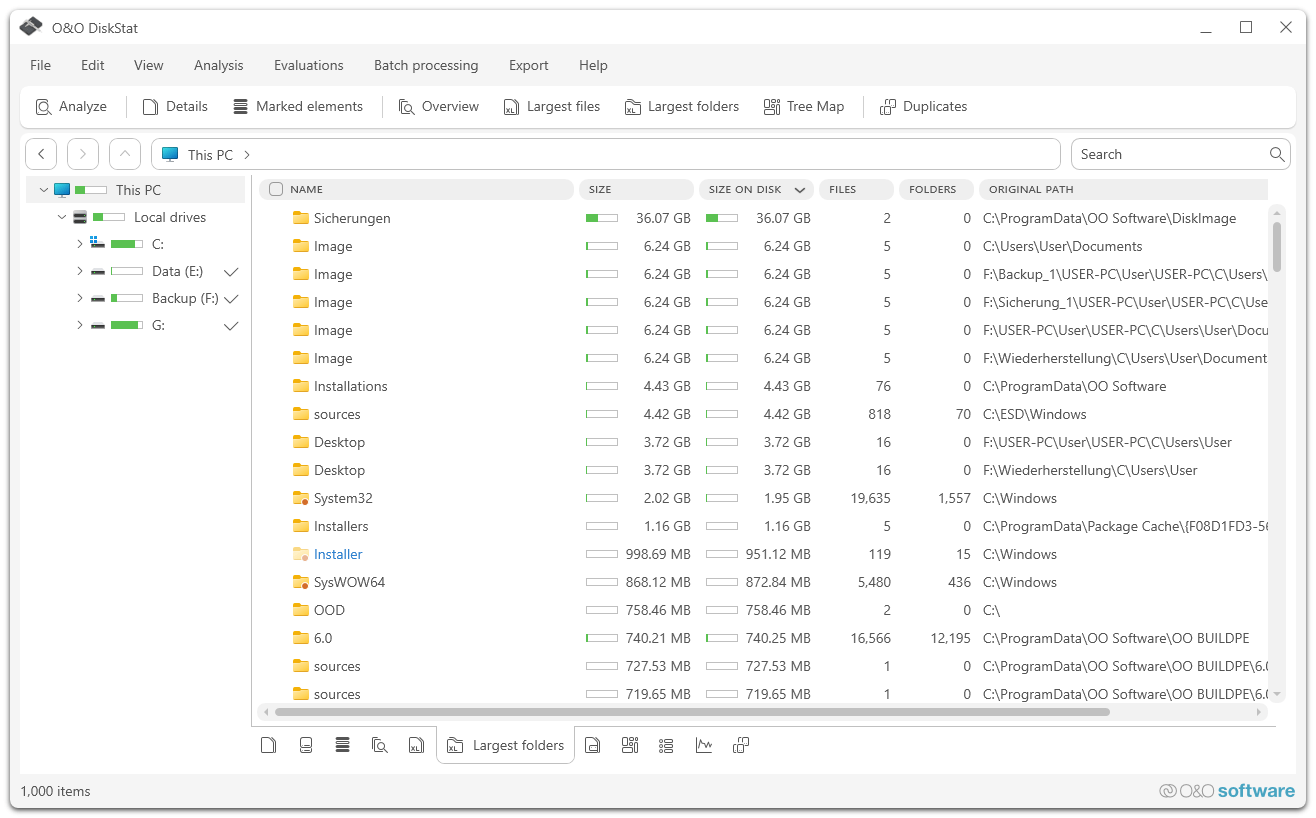
Task: Click the blank page icon in bottom tabs
Action: pyautogui.click(x=268, y=745)
